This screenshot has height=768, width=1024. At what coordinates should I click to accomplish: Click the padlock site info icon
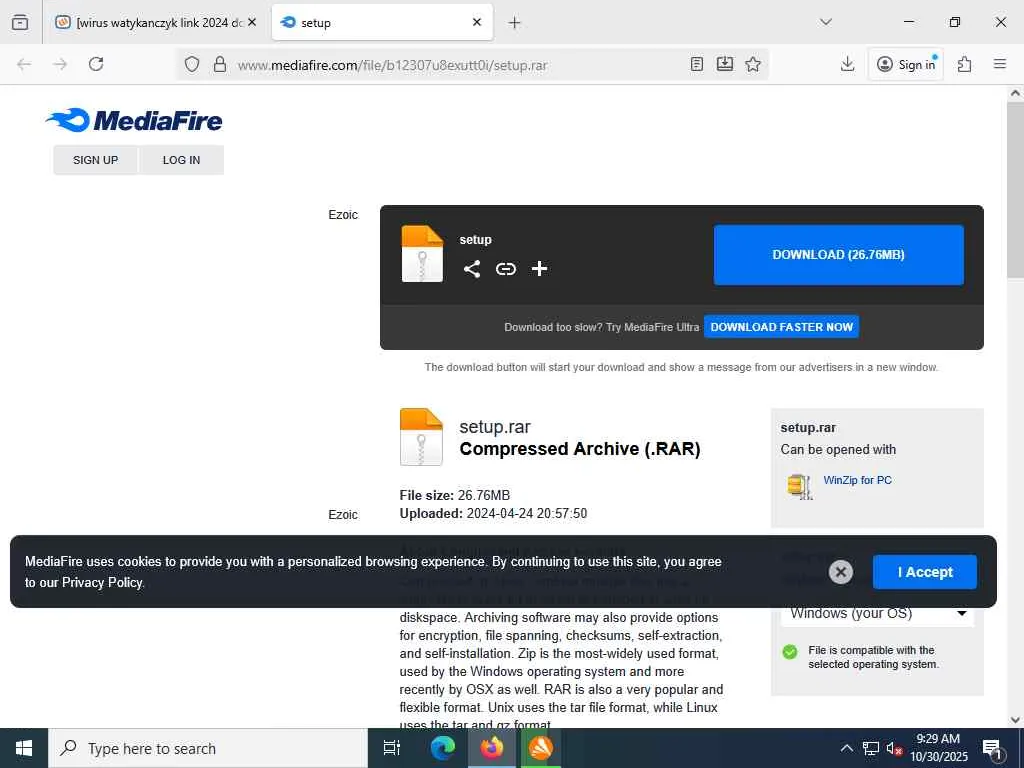[220, 64]
